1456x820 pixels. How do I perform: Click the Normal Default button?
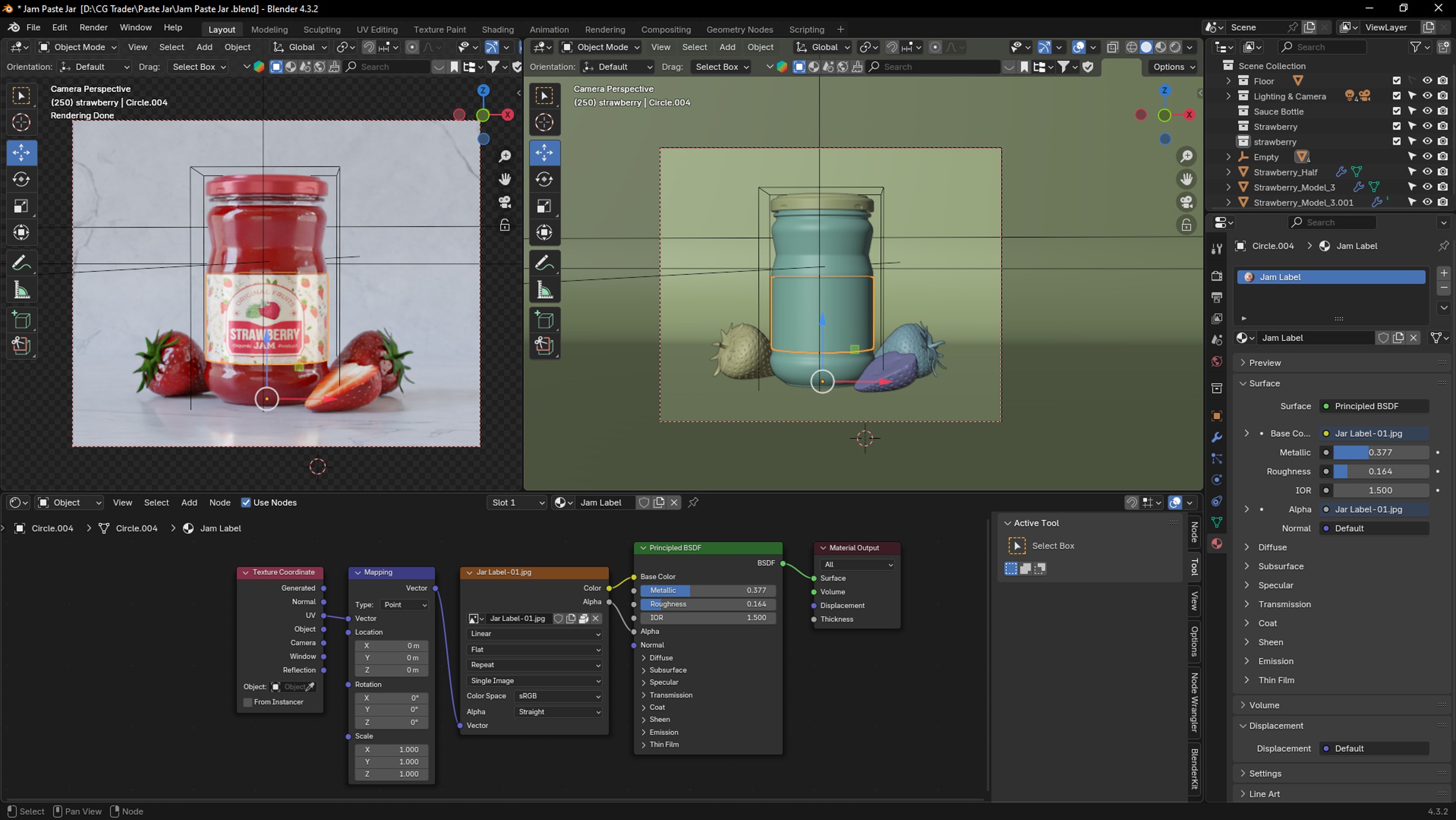(x=1374, y=529)
